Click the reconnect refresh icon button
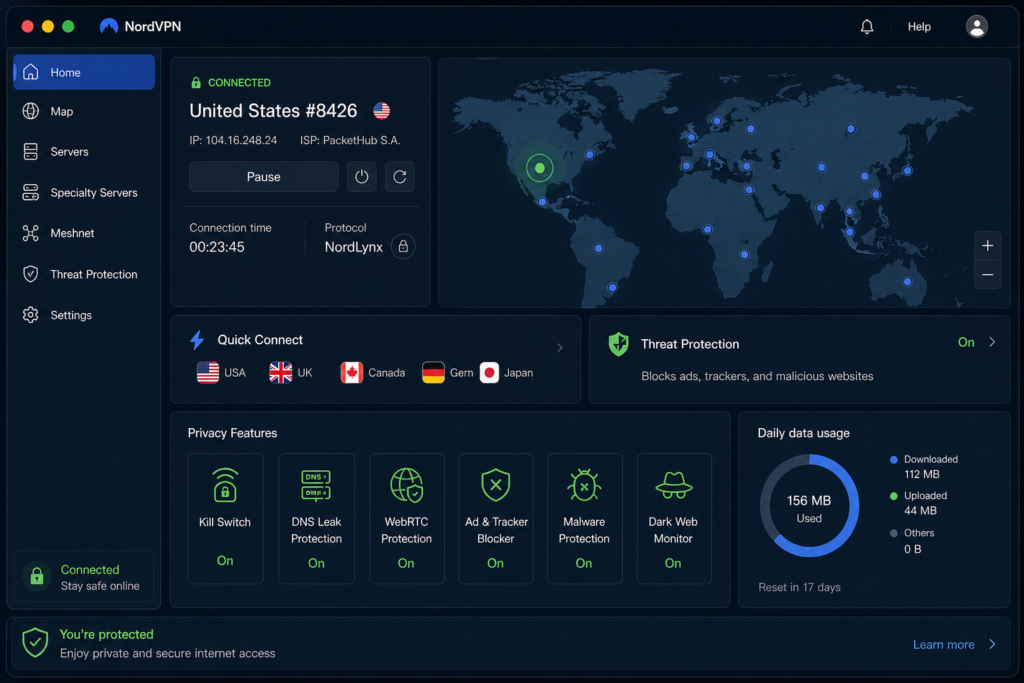Screen dimensions: 1024x683 coord(400,177)
